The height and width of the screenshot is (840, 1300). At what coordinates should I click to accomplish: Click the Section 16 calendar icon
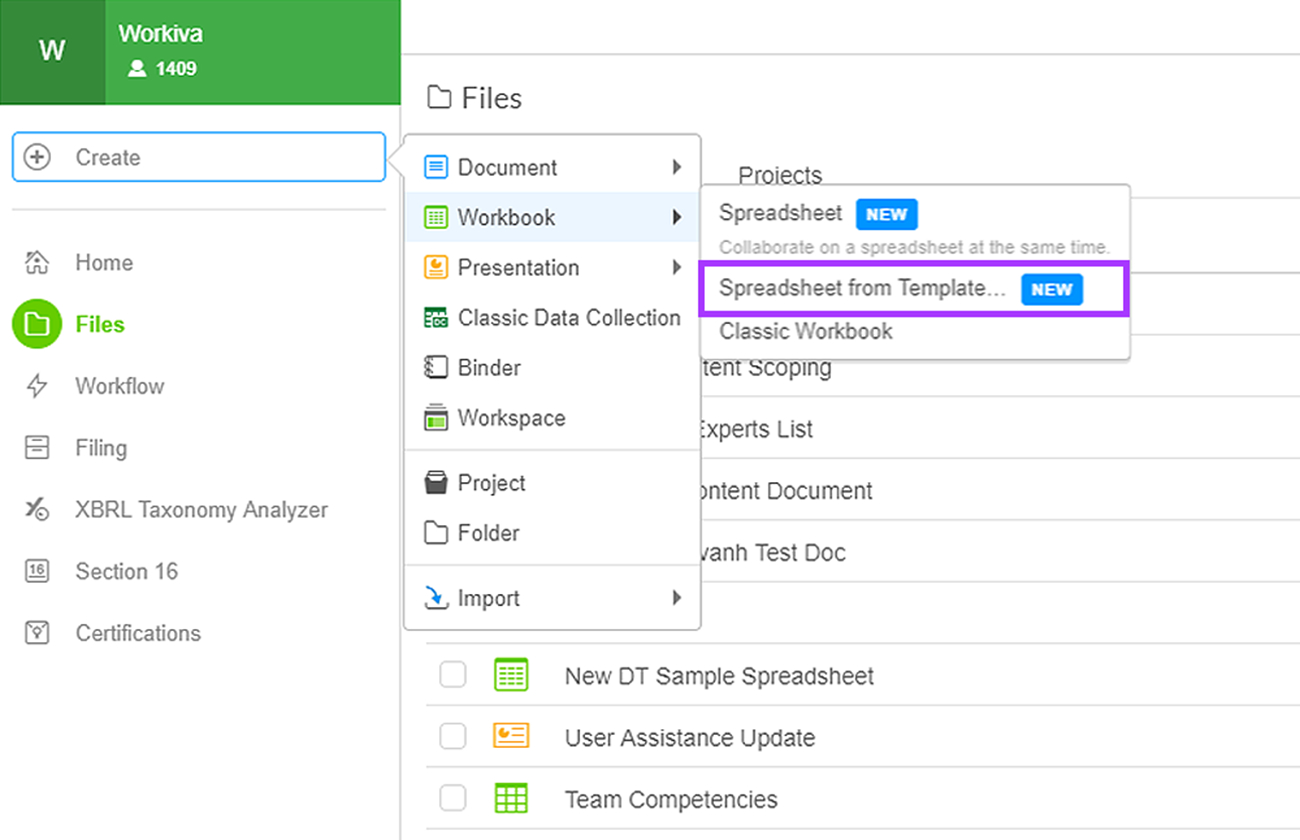click(37, 571)
